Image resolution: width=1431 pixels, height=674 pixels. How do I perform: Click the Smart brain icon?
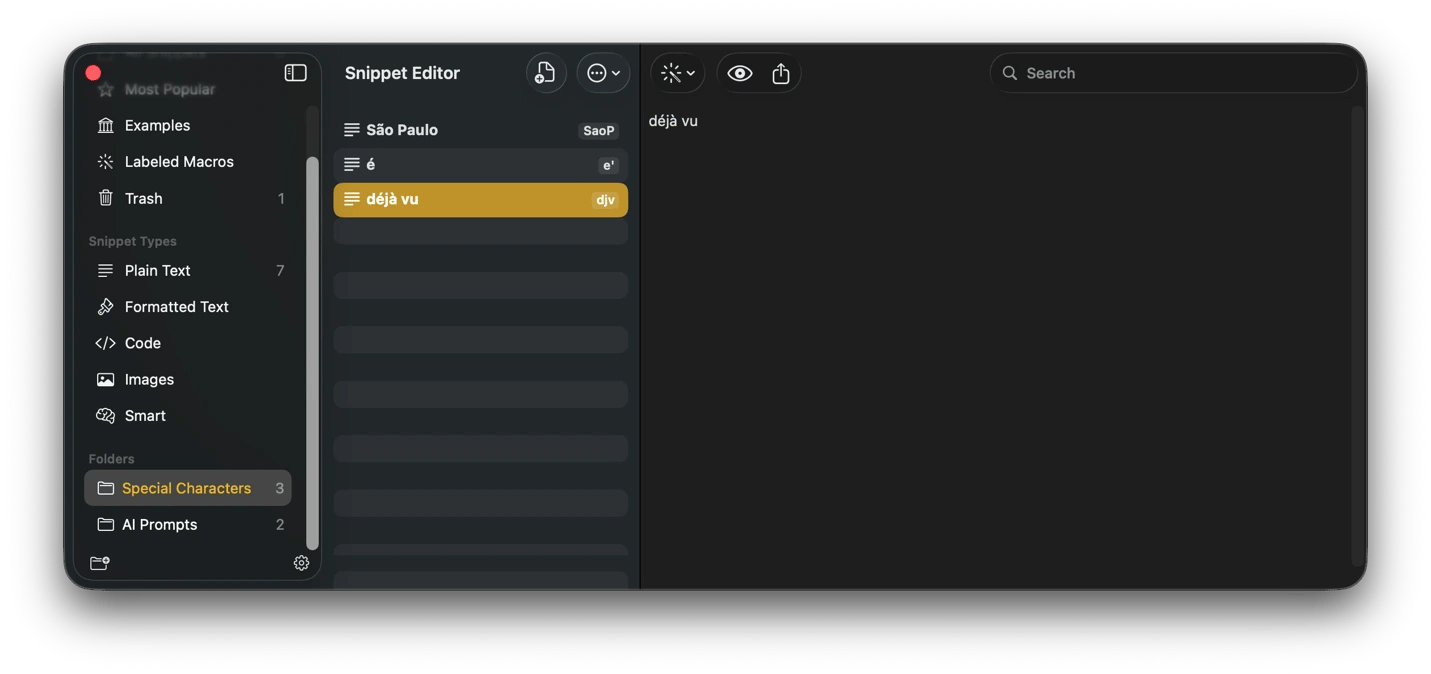tap(105, 416)
